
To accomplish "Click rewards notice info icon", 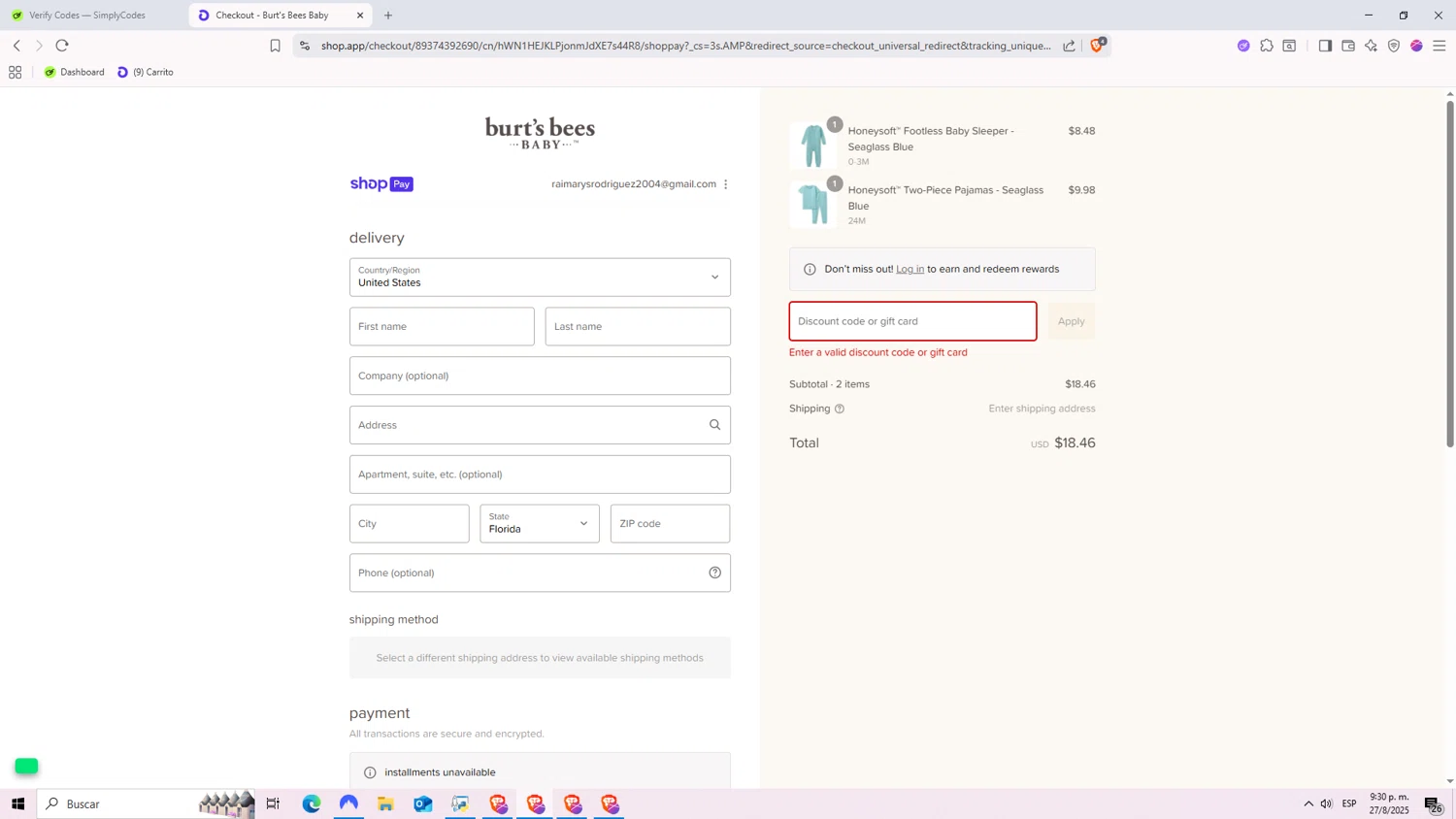I will pyautogui.click(x=810, y=269).
